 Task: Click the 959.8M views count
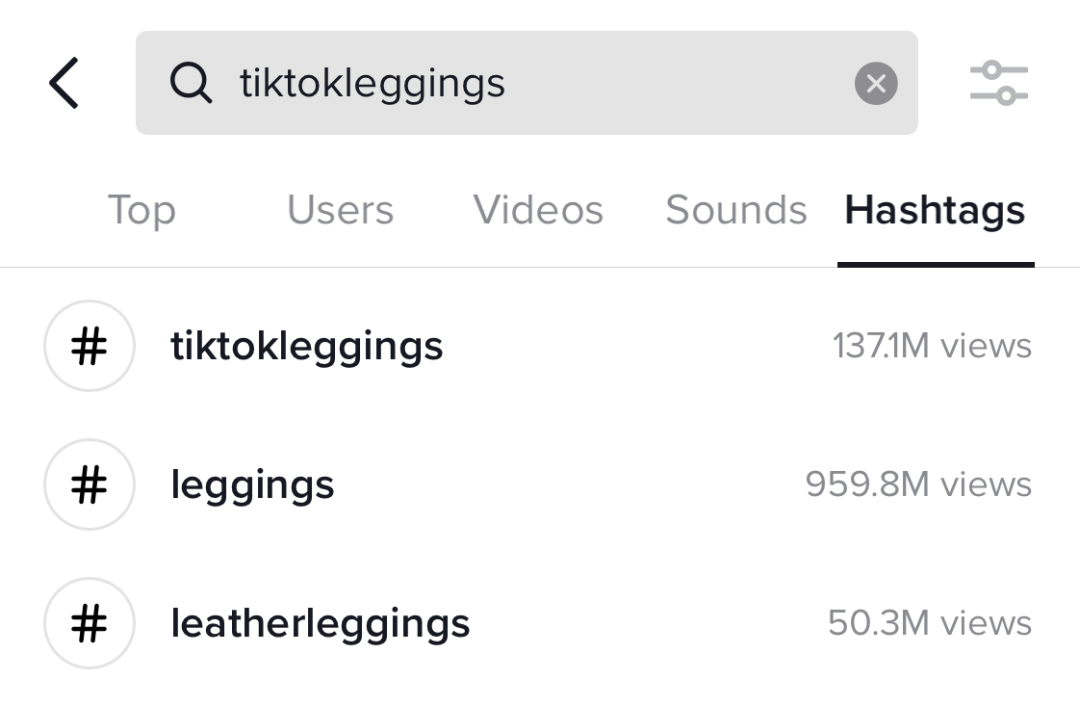tap(918, 485)
